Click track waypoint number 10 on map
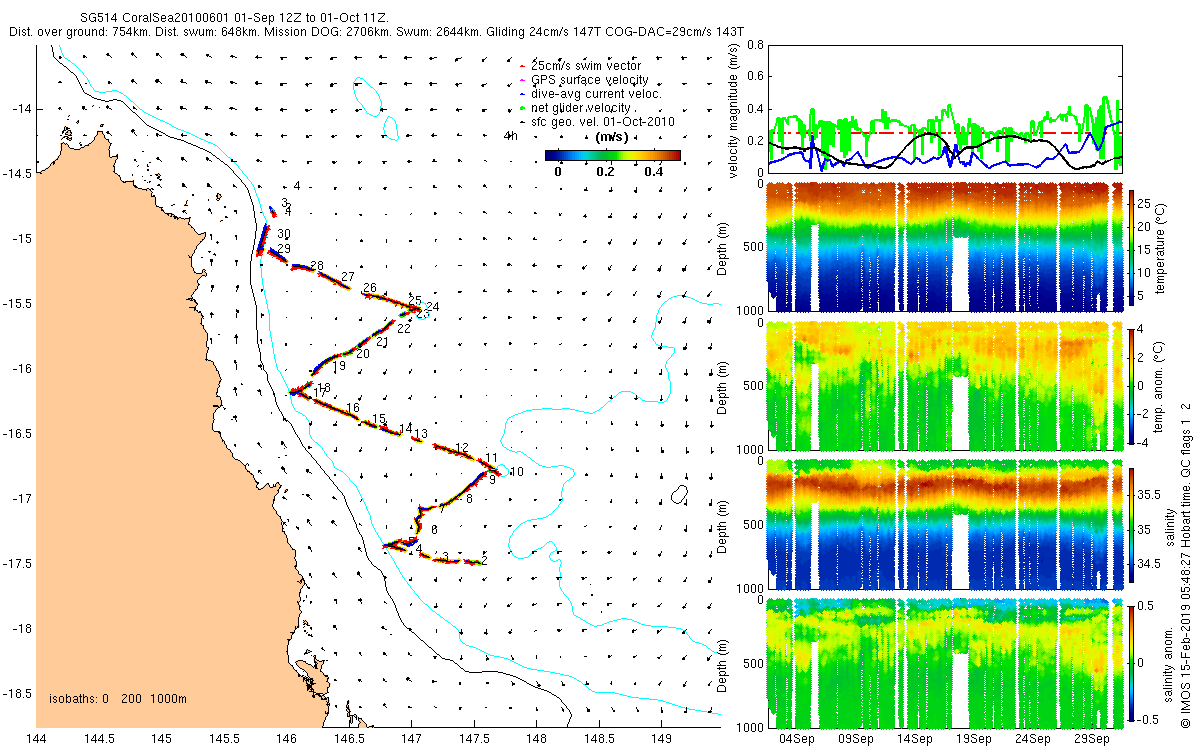The width and height of the screenshot is (1200, 750). 516,472
